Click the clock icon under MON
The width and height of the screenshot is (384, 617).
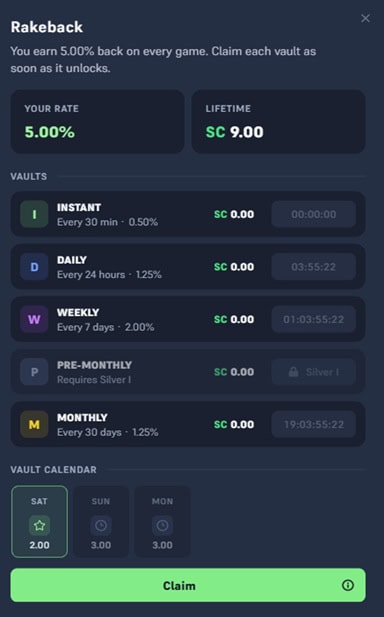tap(162, 525)
